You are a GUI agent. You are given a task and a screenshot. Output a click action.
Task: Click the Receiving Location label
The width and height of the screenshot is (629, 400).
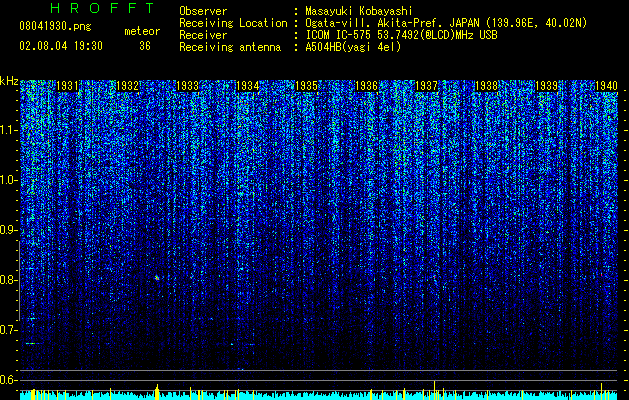tap(233, 23)
